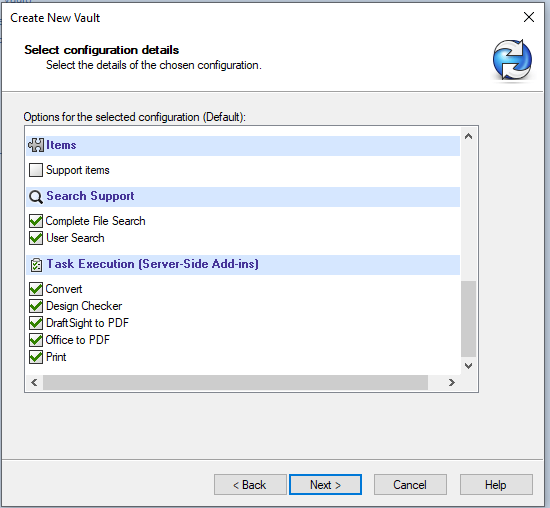
Task: Proceed with the Next button
Action: 325,485
